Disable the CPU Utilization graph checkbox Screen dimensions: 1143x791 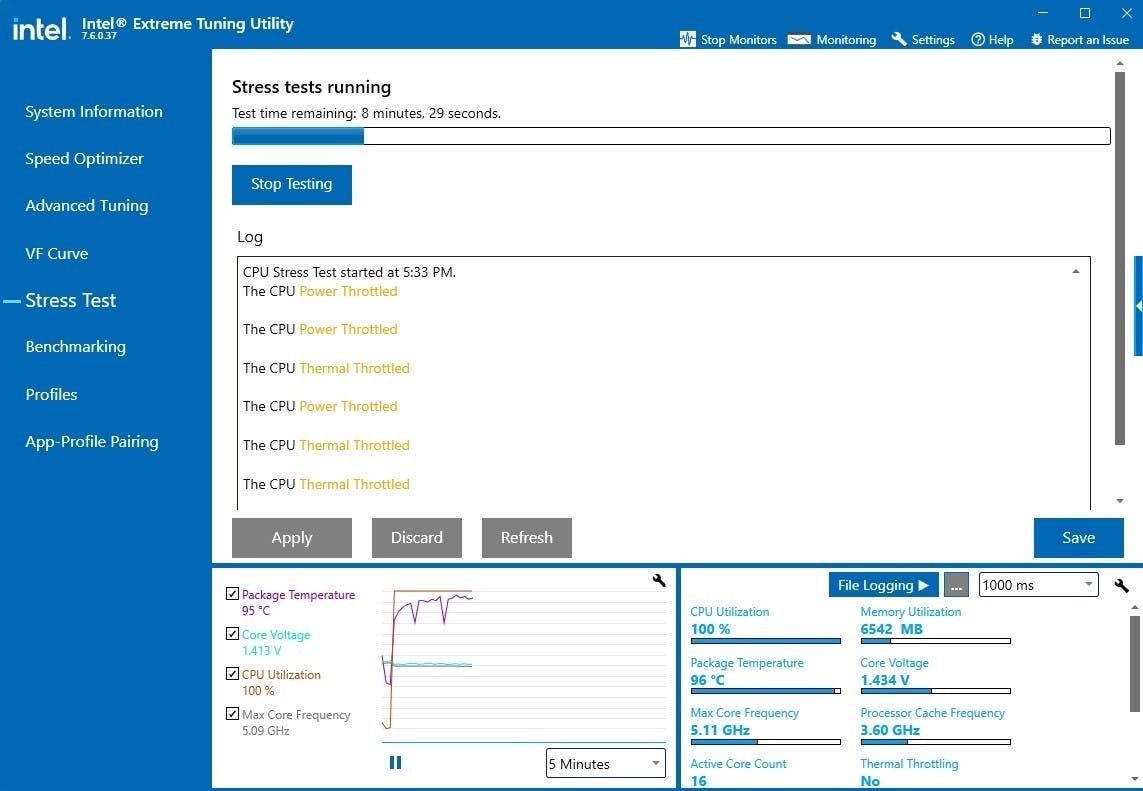pos(233,674)
